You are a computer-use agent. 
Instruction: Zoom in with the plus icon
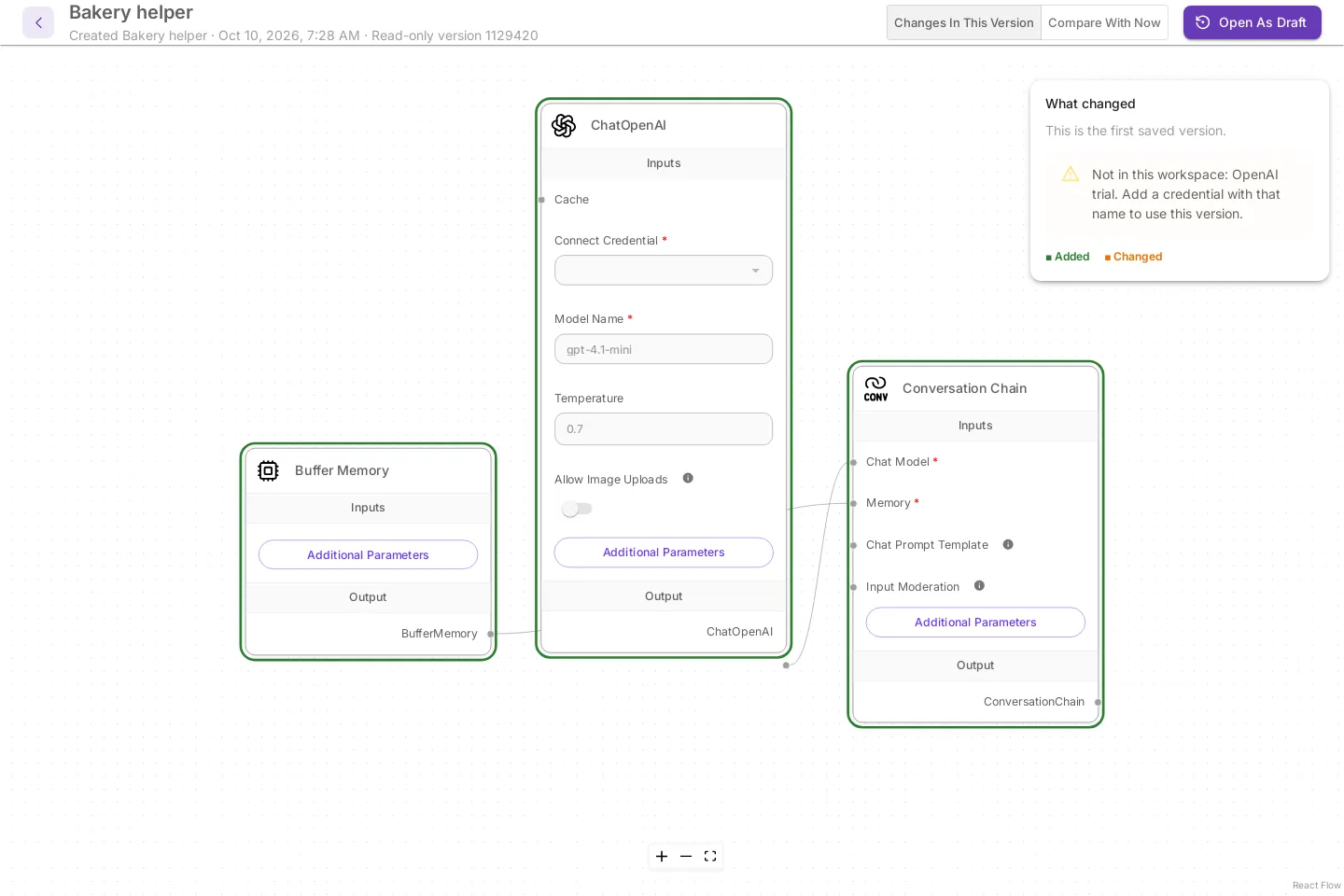coord(662,857)
